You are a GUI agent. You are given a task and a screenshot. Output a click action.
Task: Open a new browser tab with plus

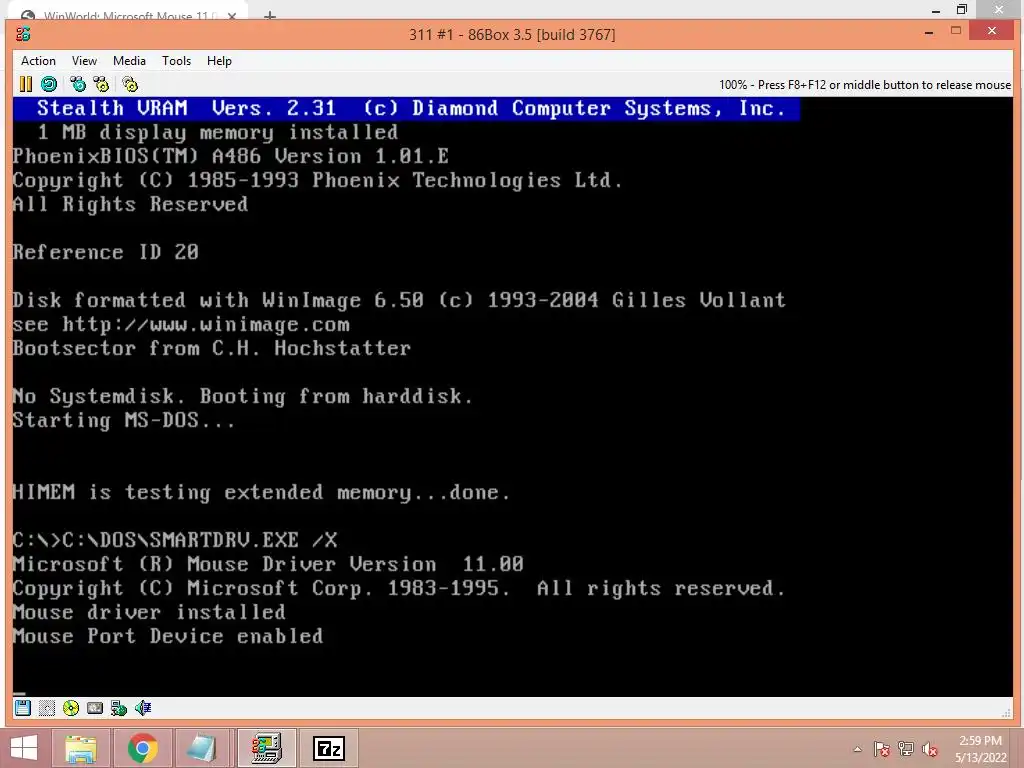pos(270,16)
